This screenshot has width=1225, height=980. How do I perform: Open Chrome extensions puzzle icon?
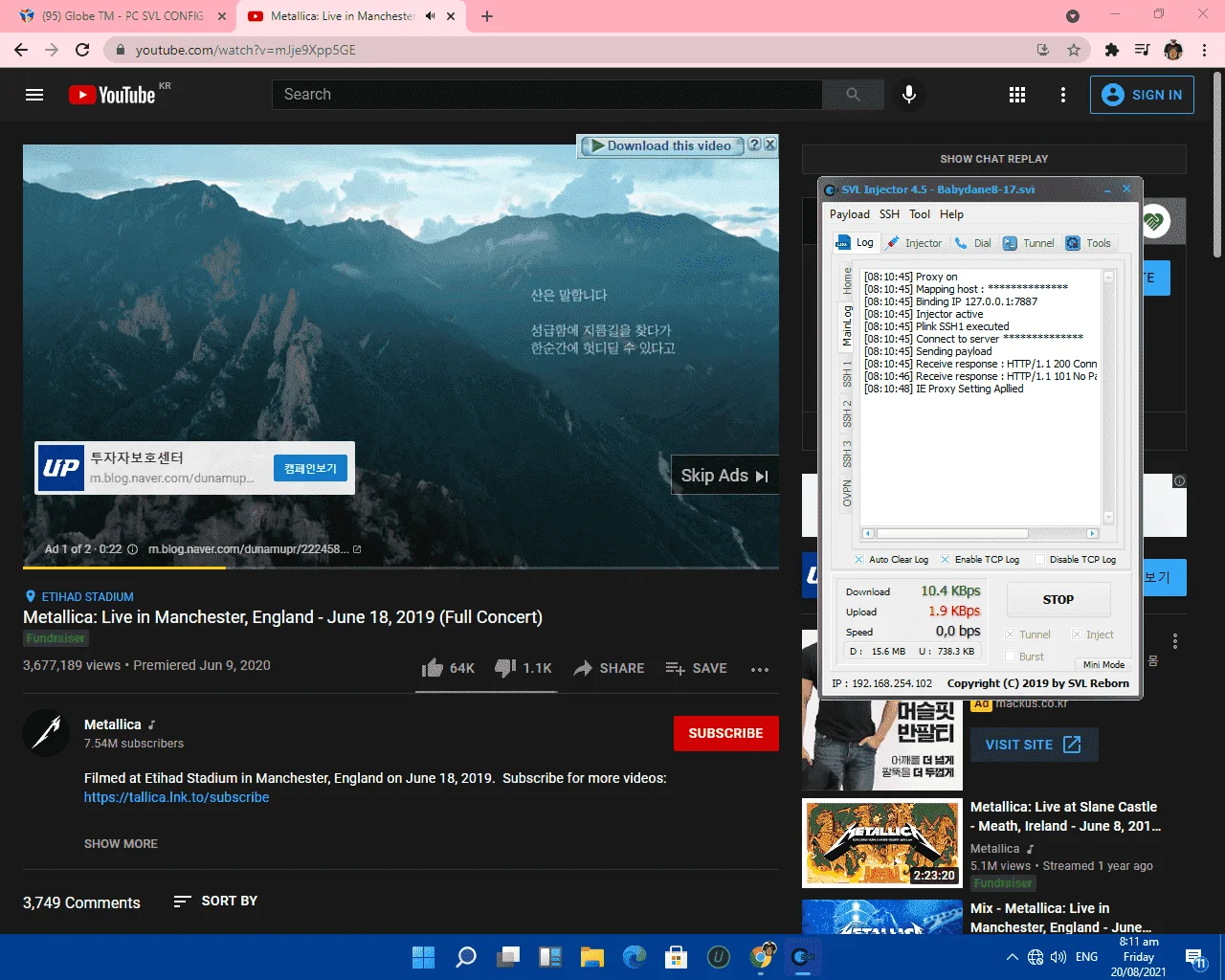1111,50
